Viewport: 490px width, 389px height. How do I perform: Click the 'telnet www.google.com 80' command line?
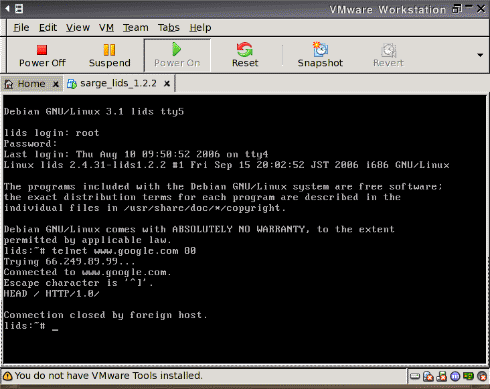coord(124,251)
